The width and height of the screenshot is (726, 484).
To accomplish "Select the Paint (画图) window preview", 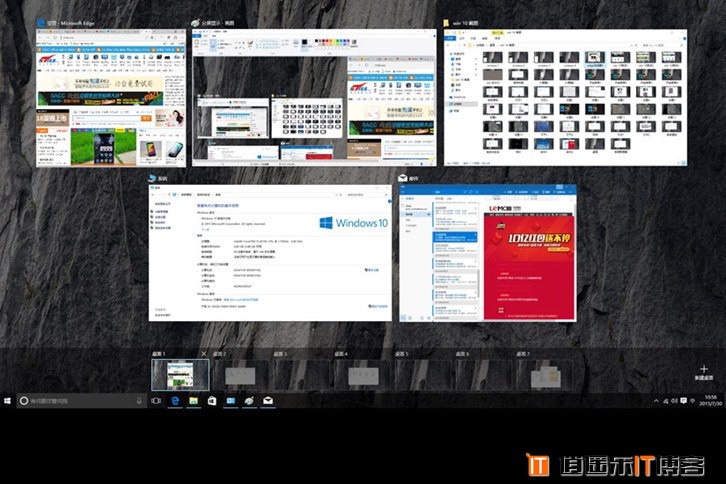I will (x=314, y=98).
